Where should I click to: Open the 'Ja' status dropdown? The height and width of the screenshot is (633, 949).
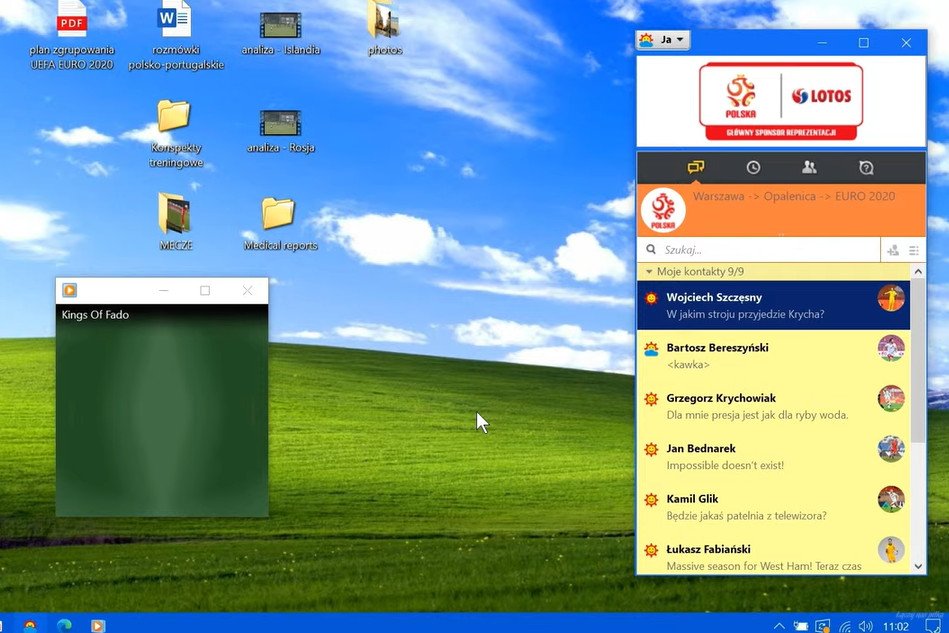point(663,41)
